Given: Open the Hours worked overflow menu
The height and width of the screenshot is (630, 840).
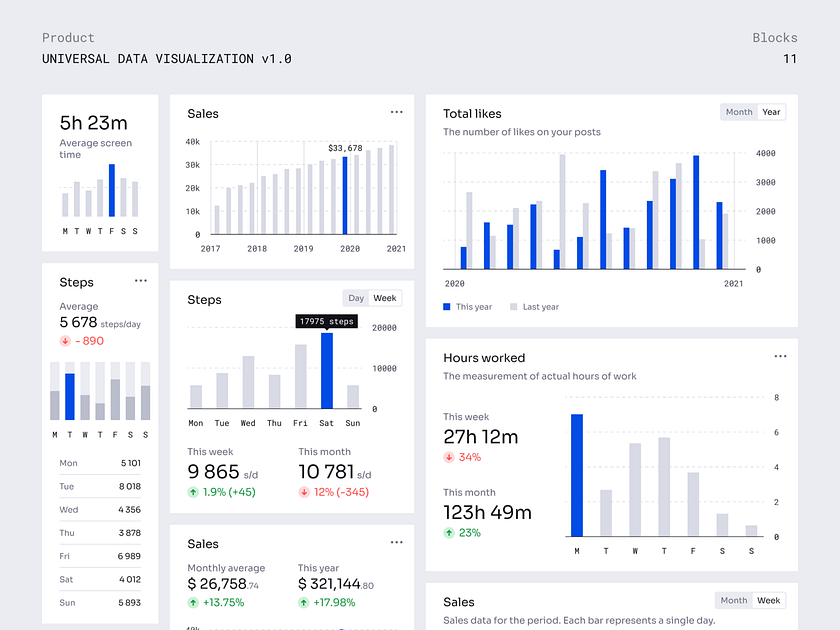Looking at the screenshot, I should pyautogui.click(x=780, y=355).
